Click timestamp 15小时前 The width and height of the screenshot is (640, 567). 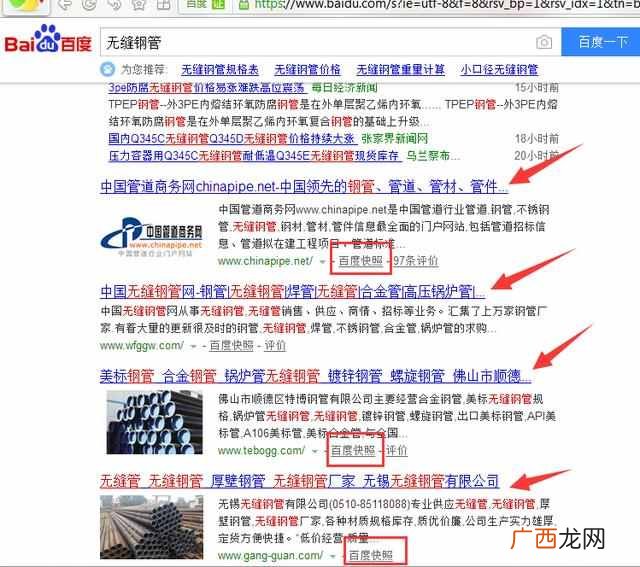536,88
